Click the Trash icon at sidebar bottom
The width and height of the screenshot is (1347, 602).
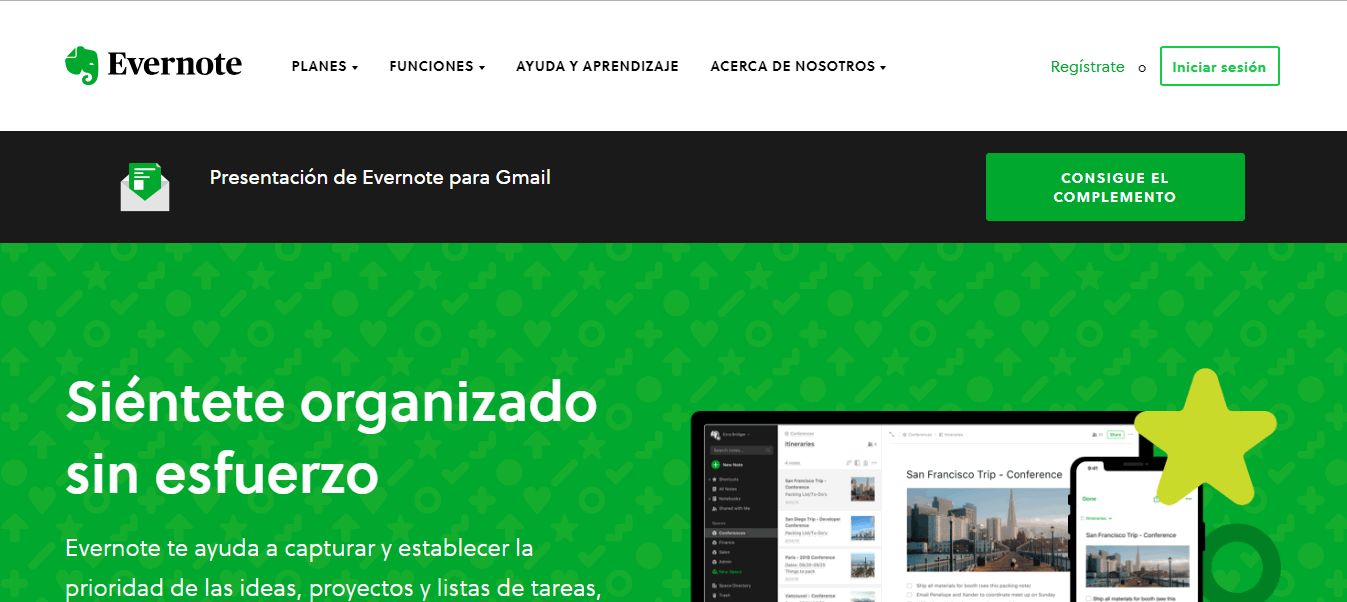pos(715,594)
